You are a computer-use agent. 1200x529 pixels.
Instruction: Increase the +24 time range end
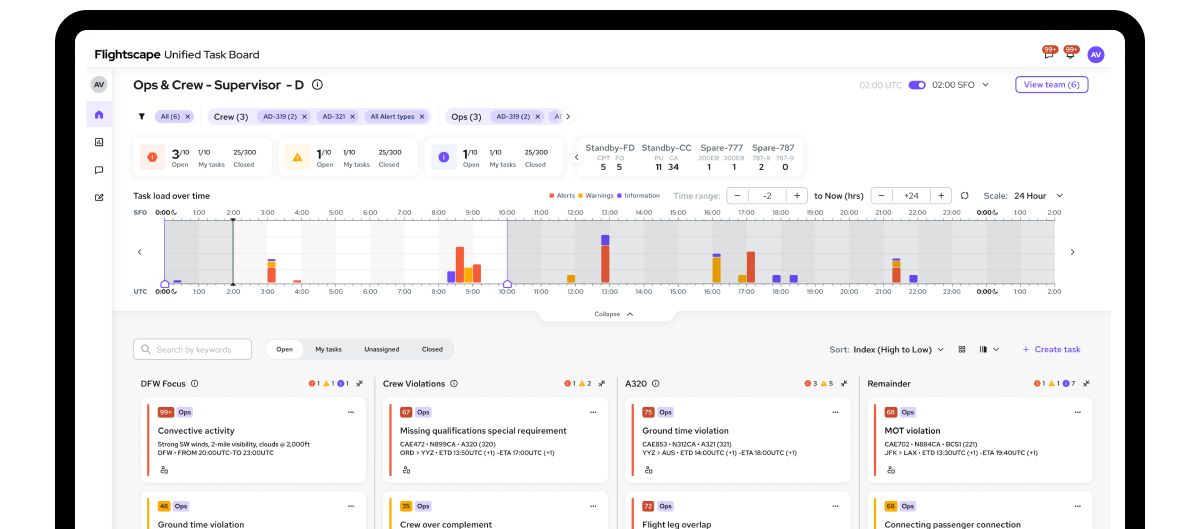(941, 196)
